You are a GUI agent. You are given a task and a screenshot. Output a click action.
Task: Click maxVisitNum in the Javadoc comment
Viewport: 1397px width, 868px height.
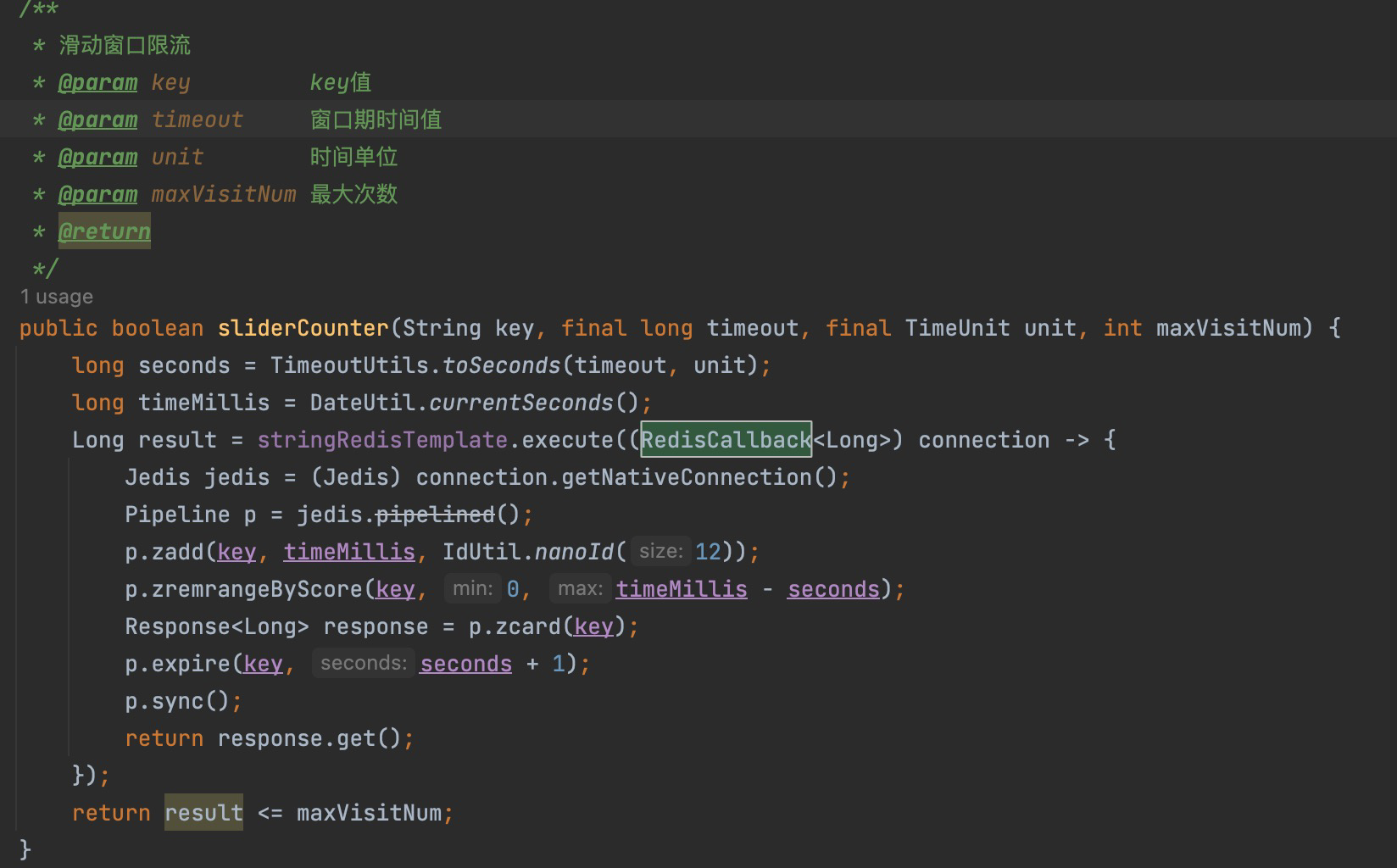coord(224,194)
